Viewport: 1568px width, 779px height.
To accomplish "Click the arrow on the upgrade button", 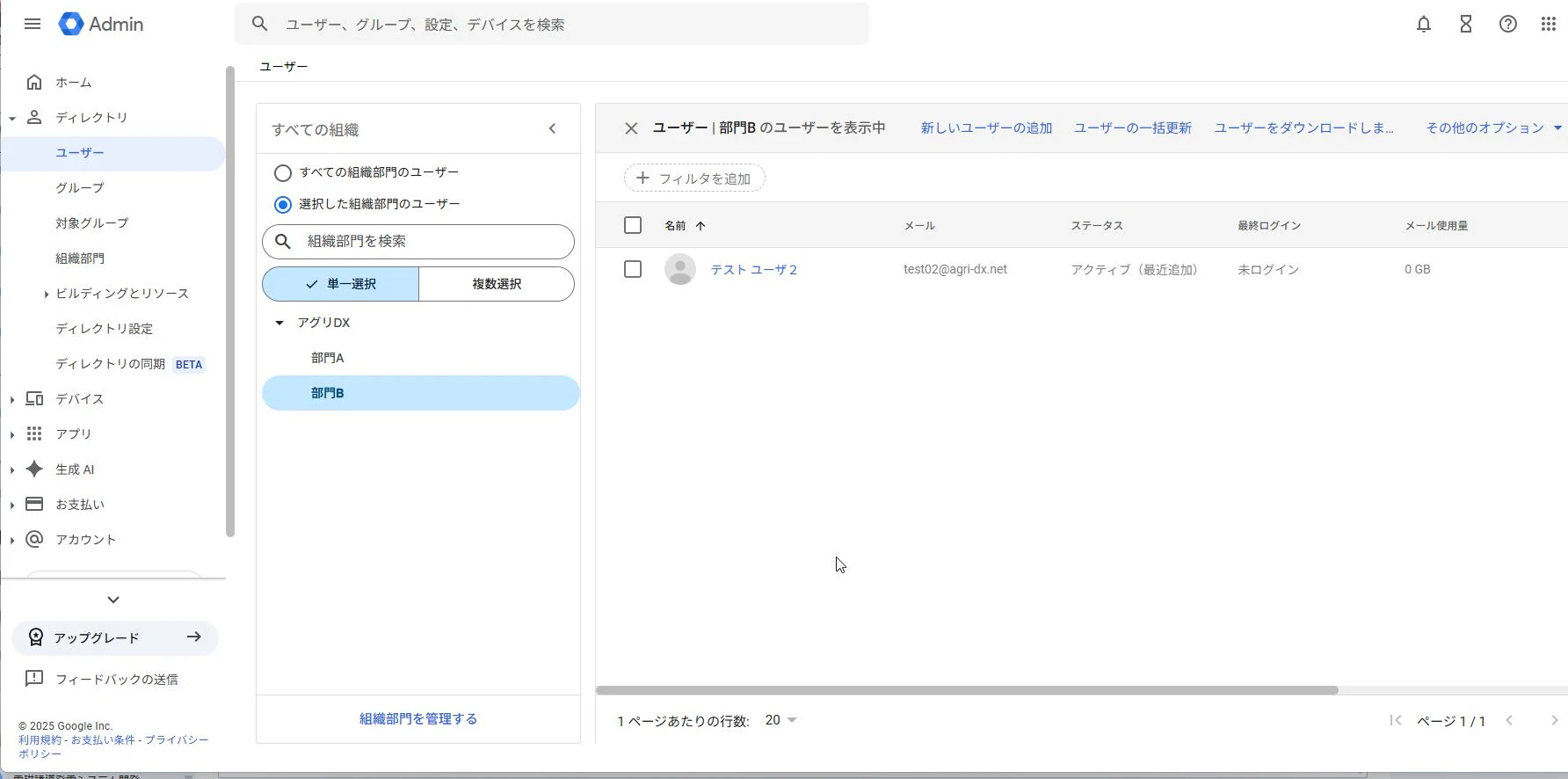I will coord(194,637).
